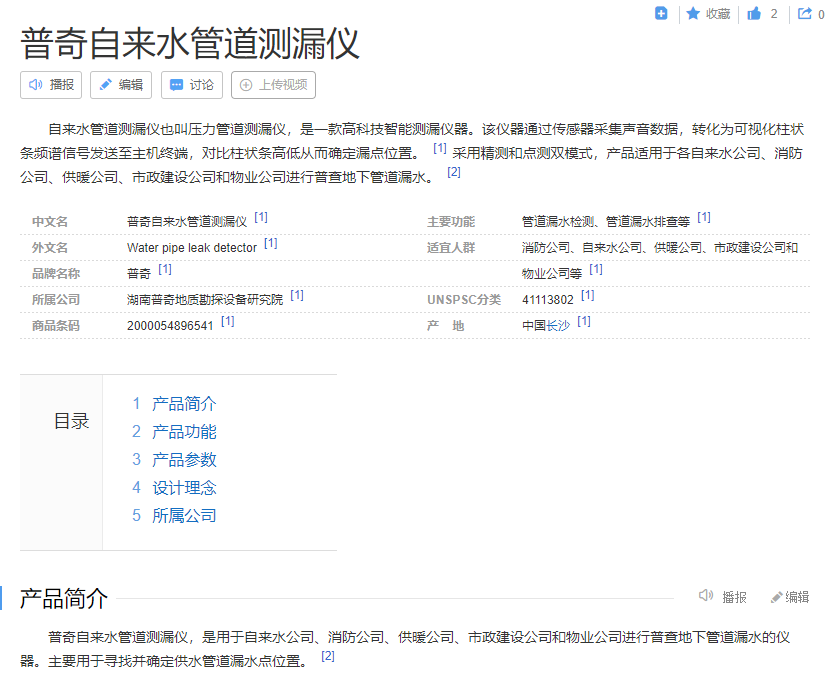Open reference [2] after 普查地下管道漏水。
This screenshot has width=836, height=696.
[454, 172]
